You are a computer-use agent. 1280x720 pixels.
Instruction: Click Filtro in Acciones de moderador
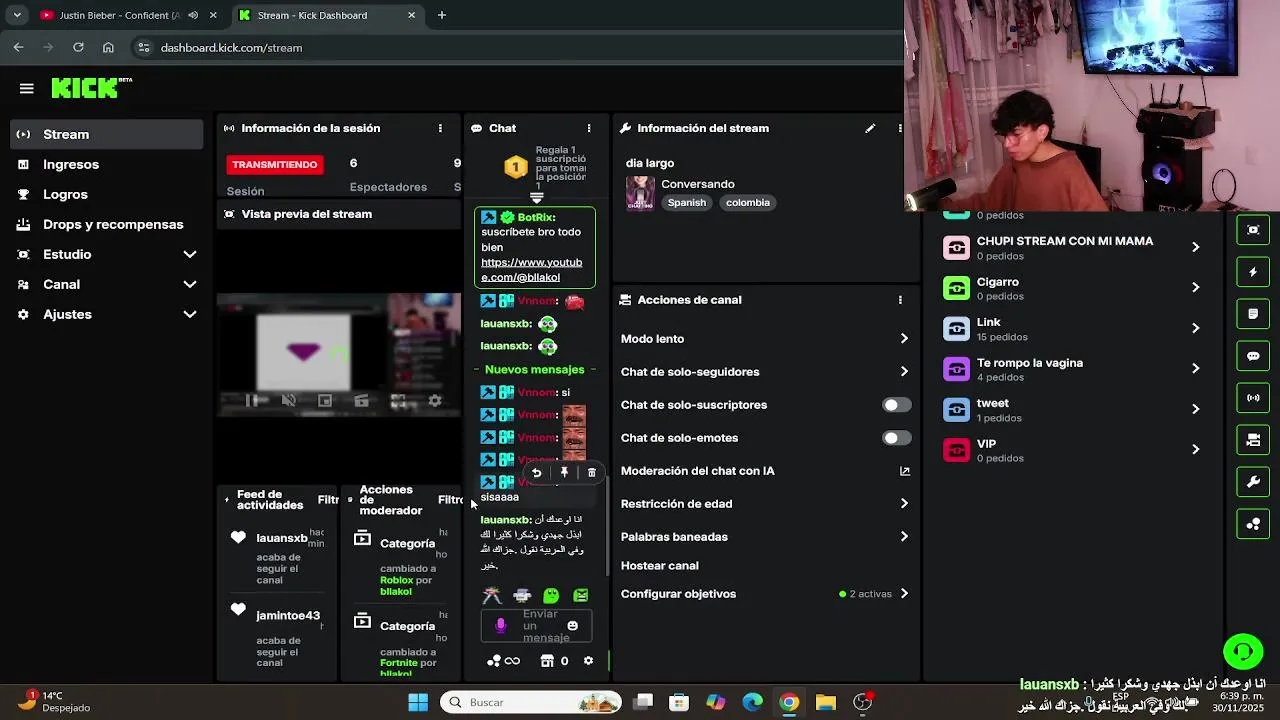coord(450,500)
